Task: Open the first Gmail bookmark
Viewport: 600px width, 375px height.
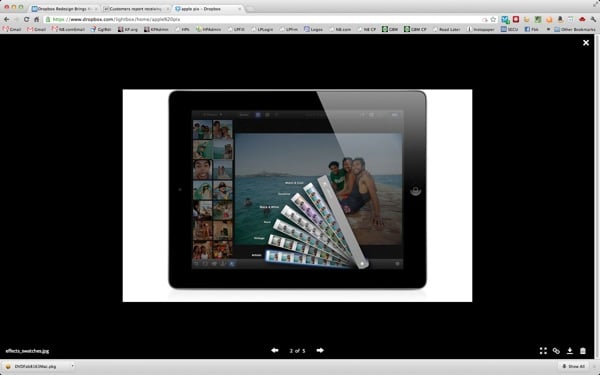Action: point(12,29)
